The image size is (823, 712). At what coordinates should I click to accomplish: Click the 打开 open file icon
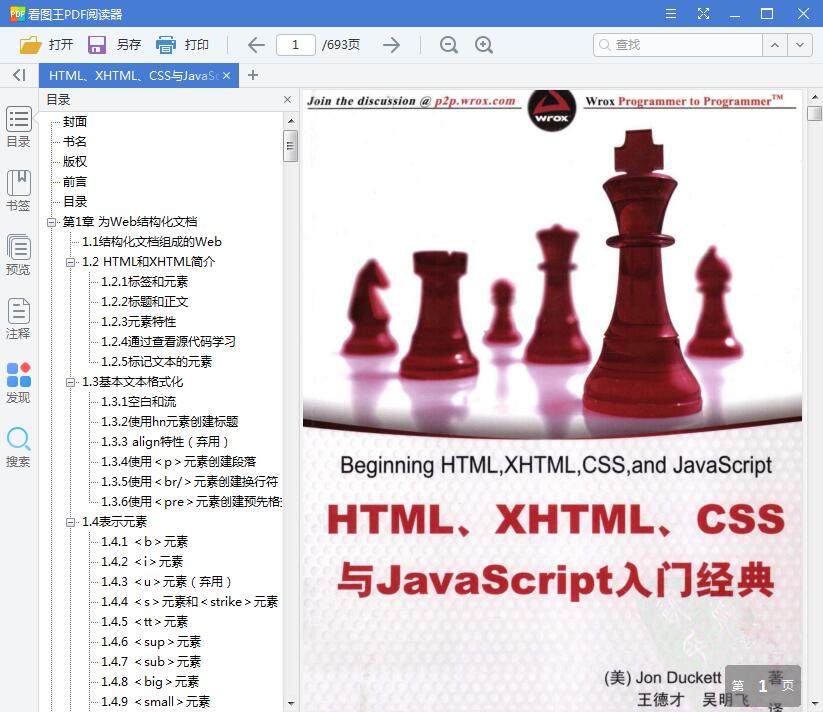click(x=30, y=44)
